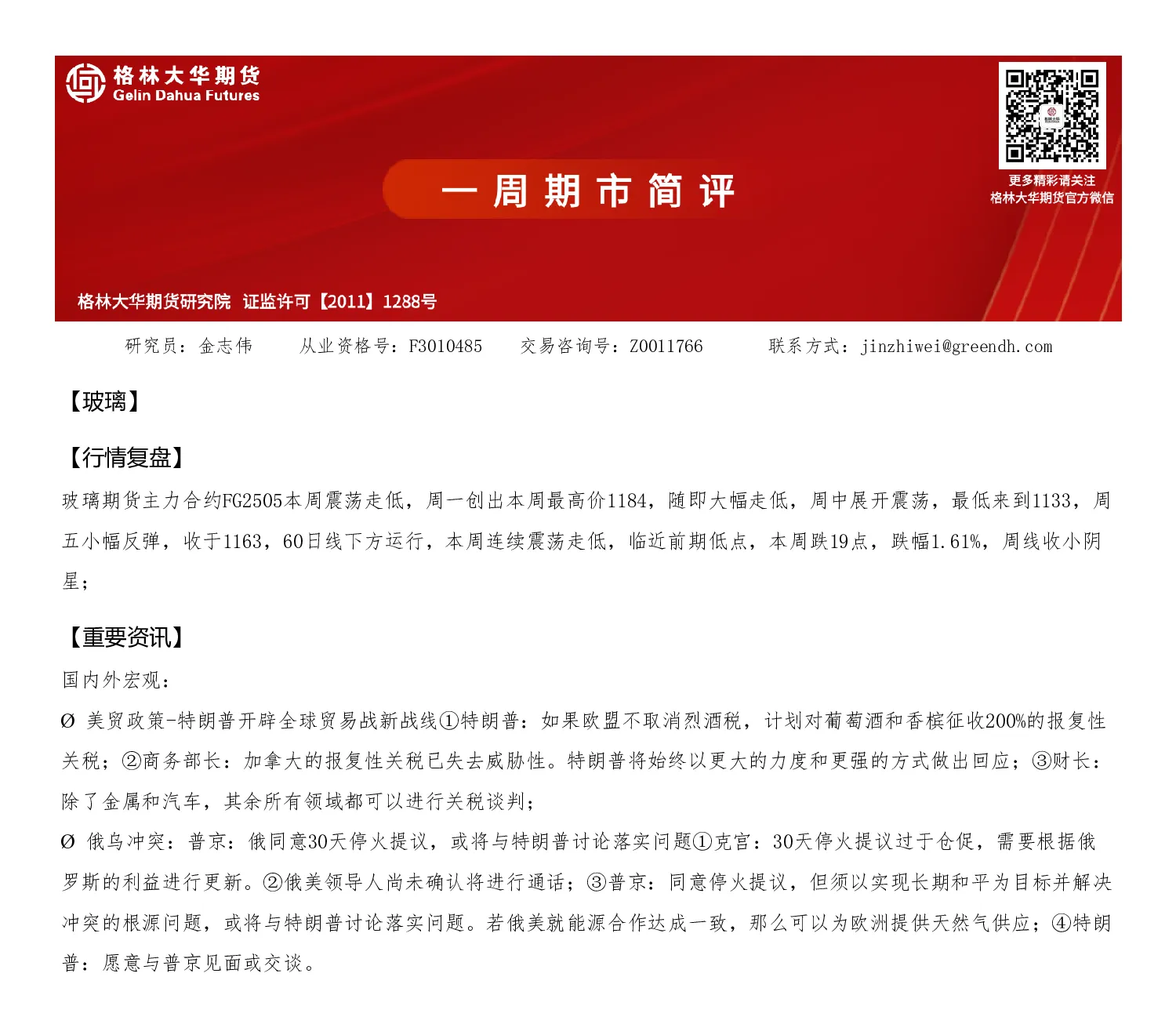
Task: Click line starting 罗斯的利益进行更新
Action: coord(587,882)
